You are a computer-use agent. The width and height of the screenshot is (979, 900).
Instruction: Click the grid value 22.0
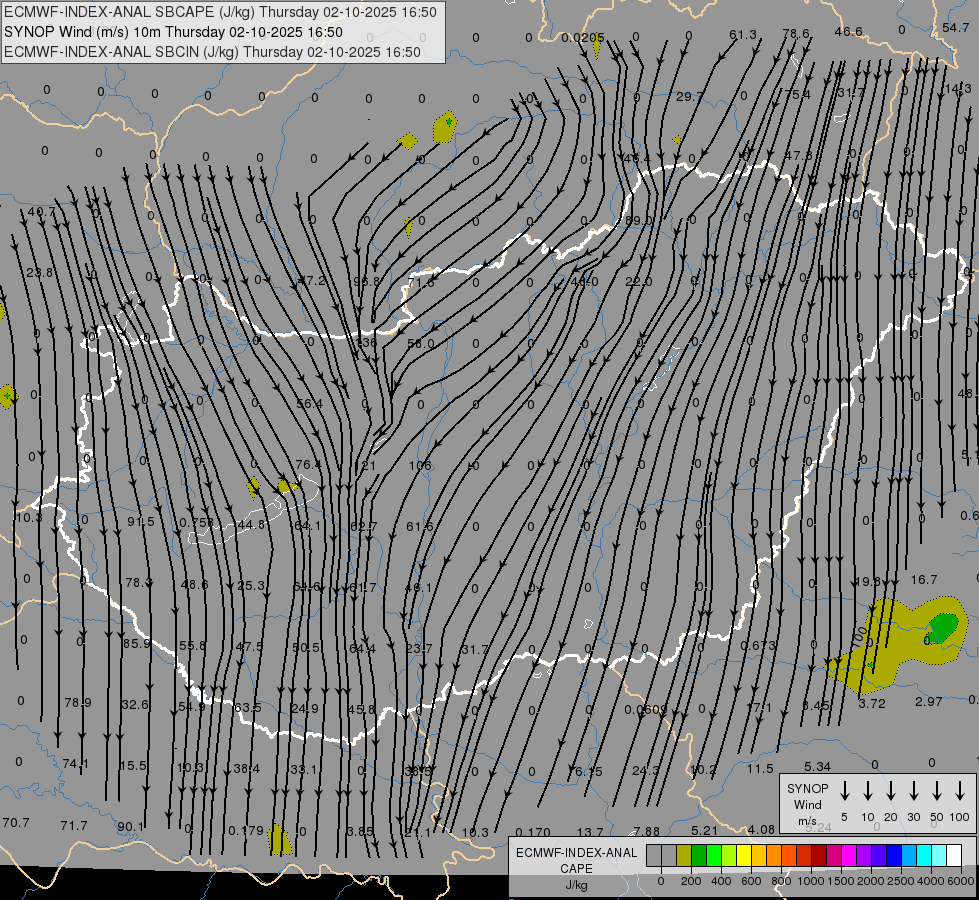tap(639, 282)
